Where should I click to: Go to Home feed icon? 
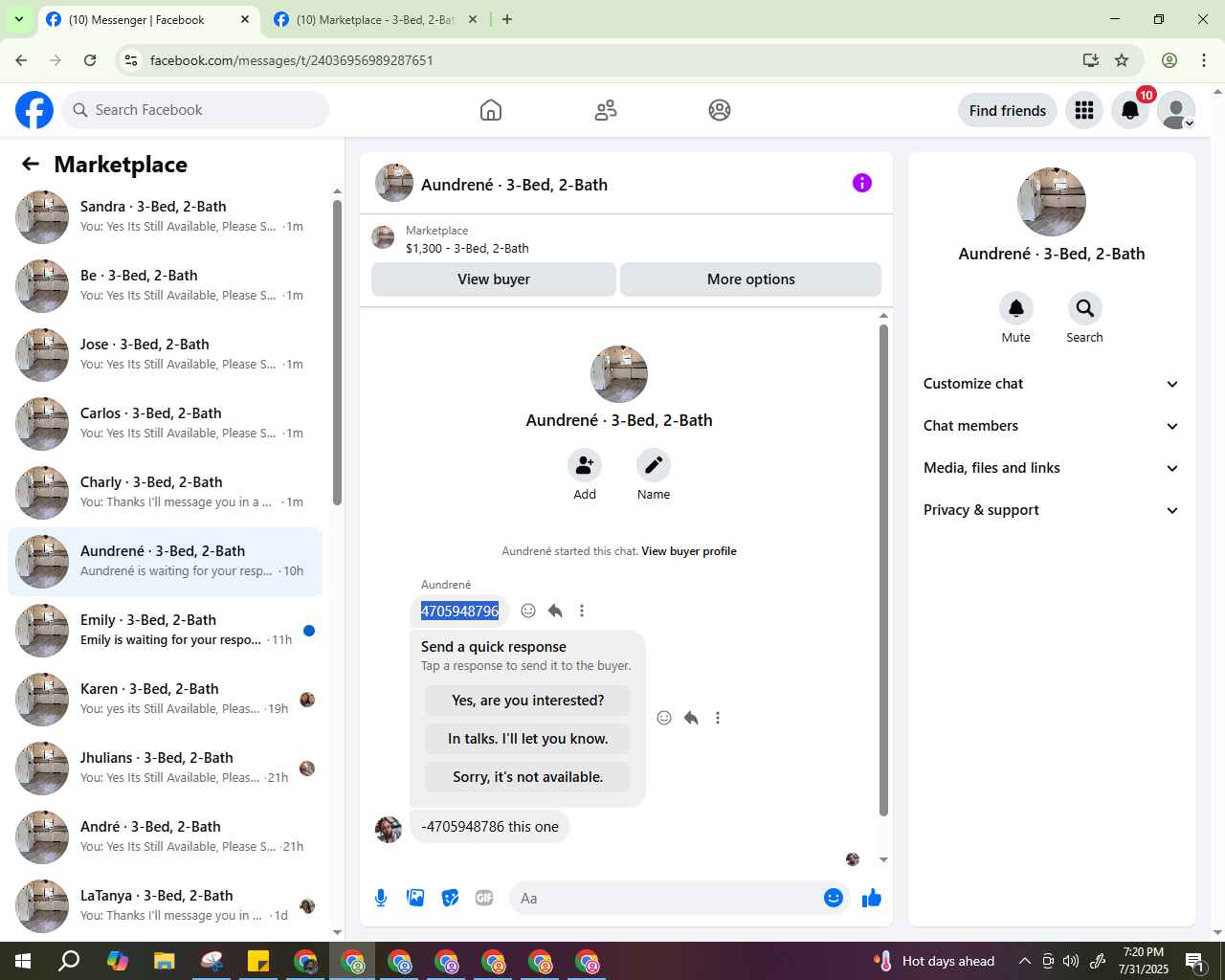click(491, 110)
